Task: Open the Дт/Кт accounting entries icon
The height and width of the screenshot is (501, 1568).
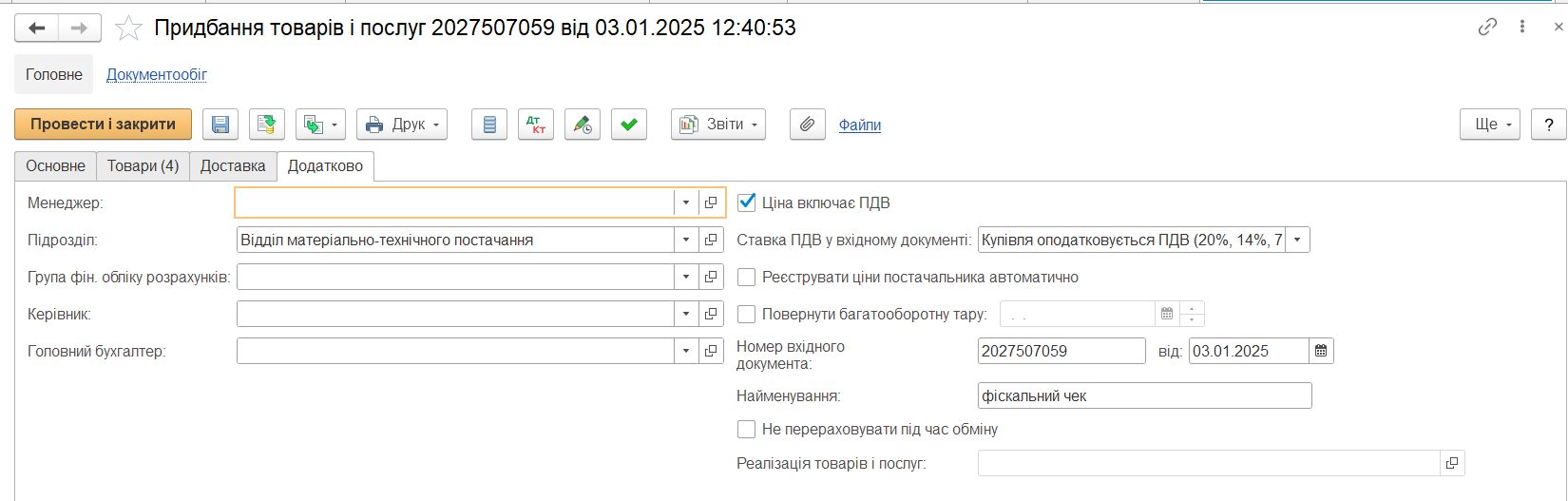Action: (x=536, y=125)
